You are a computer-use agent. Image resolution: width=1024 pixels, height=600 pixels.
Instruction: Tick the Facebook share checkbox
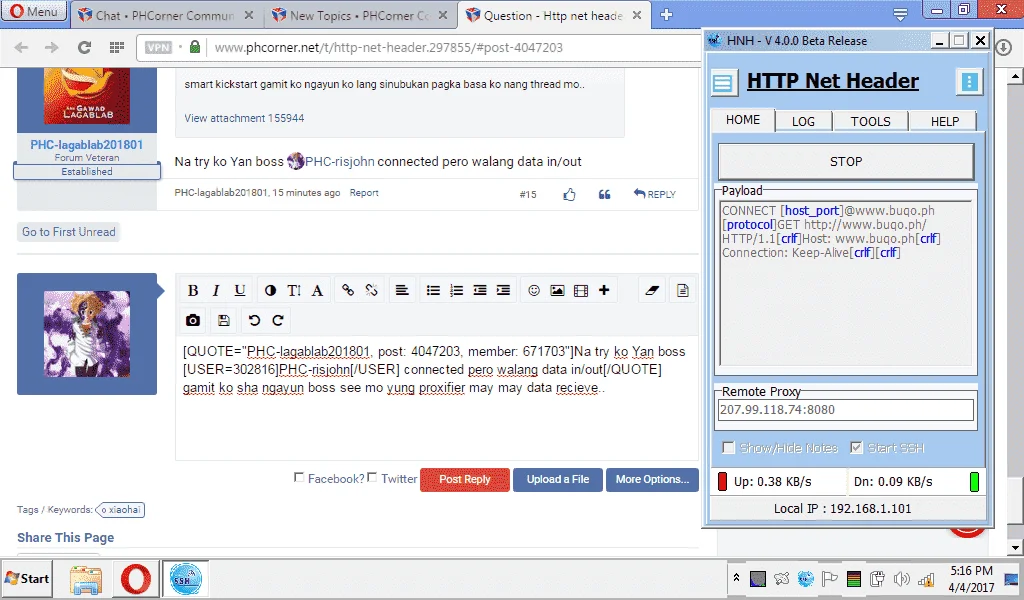click(298, 477)
